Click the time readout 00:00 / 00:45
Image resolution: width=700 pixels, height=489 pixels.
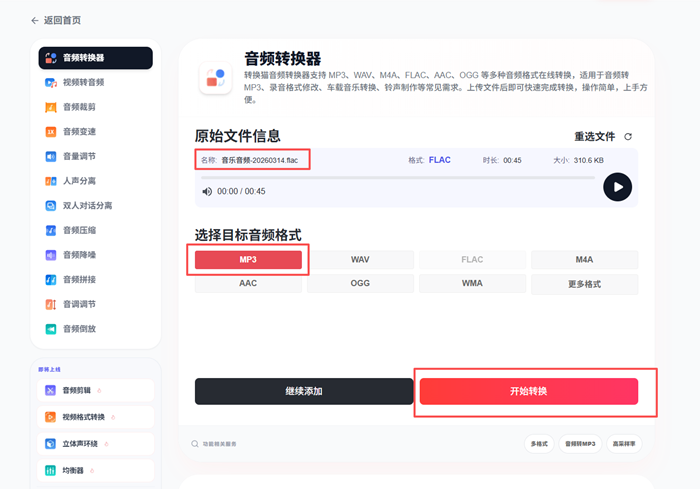click(x=241, y=192)
